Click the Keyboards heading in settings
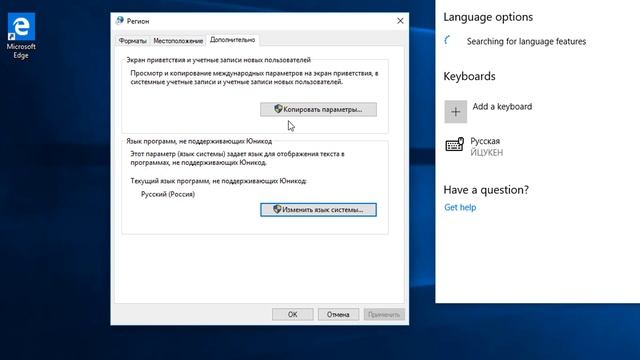This screenshot has width=640, height=360. click(469, 76)
